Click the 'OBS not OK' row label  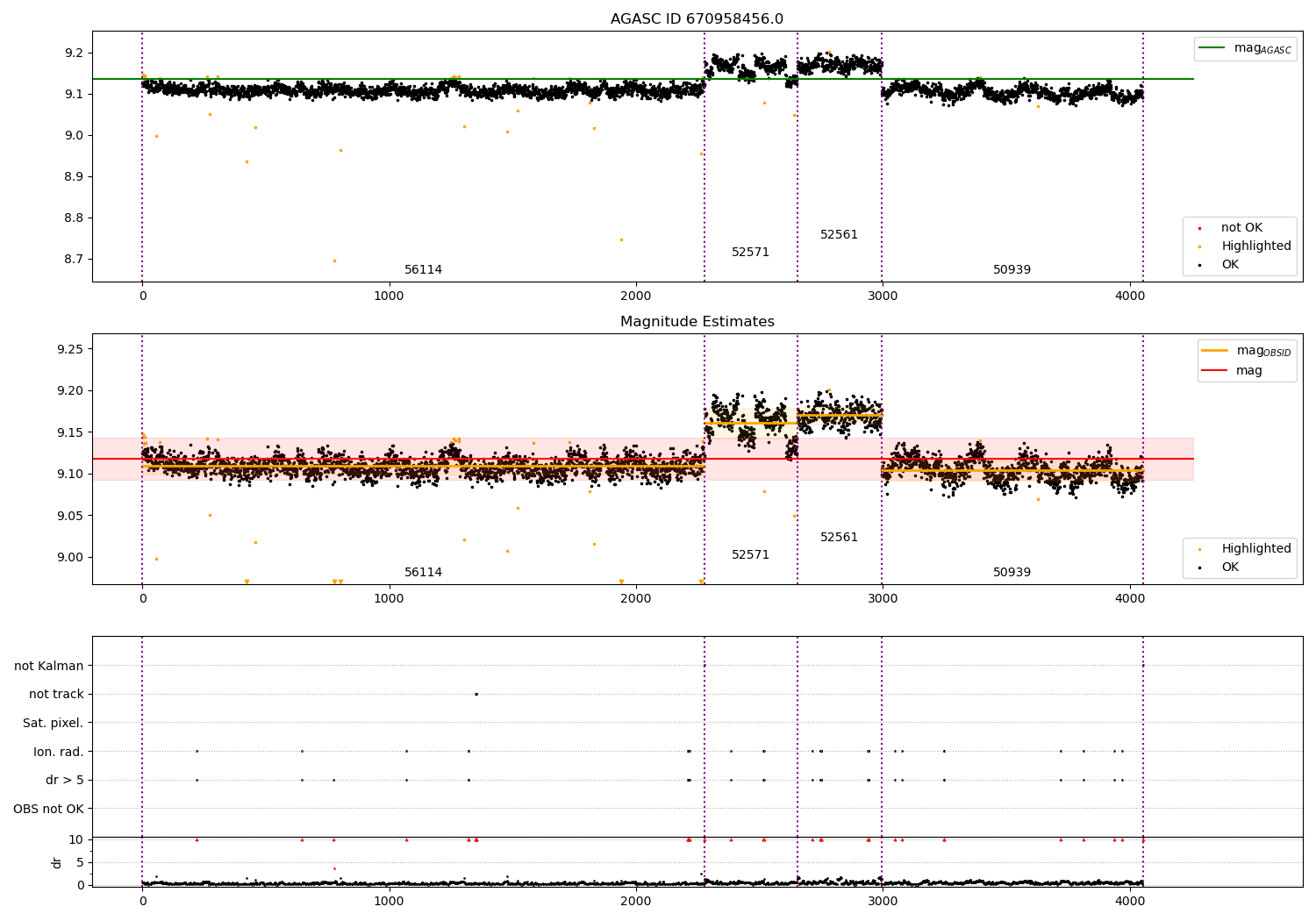[49, 809]
